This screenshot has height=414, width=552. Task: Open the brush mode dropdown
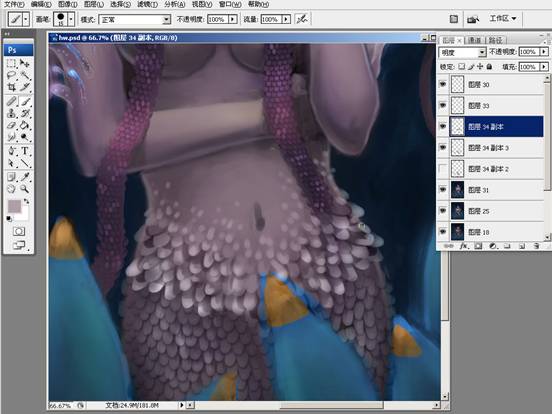(135, 19)
